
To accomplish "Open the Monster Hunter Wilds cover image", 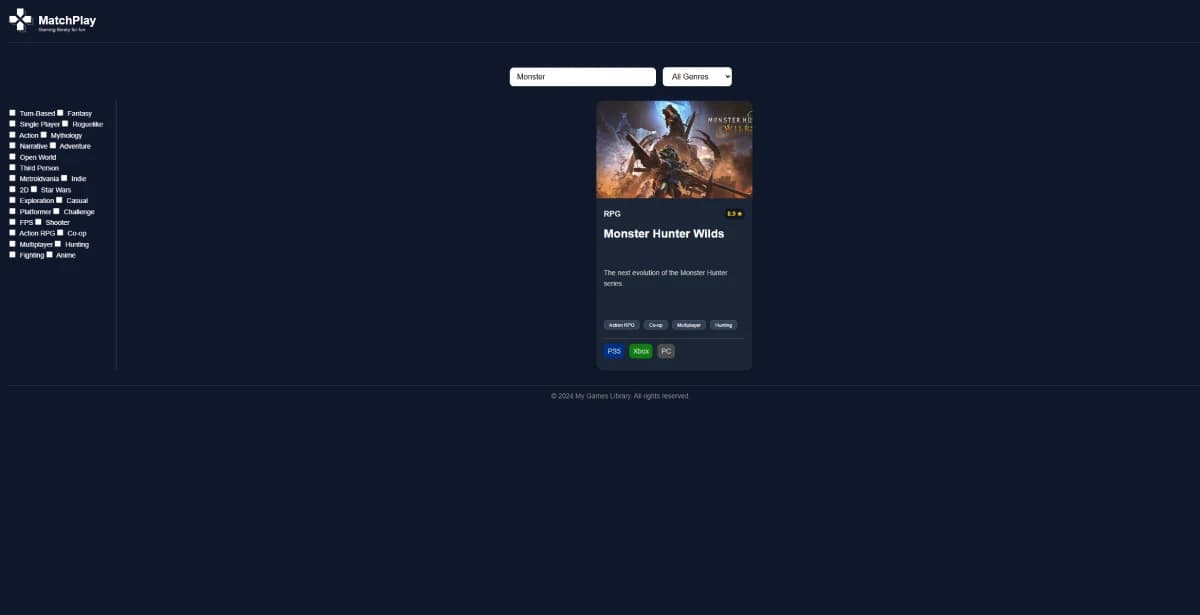I will (x=674, y=149).
